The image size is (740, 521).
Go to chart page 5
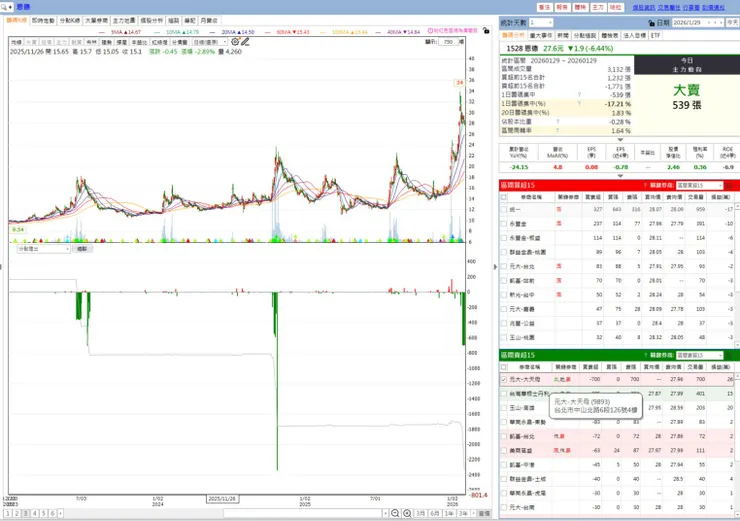[x=43, y=513]
